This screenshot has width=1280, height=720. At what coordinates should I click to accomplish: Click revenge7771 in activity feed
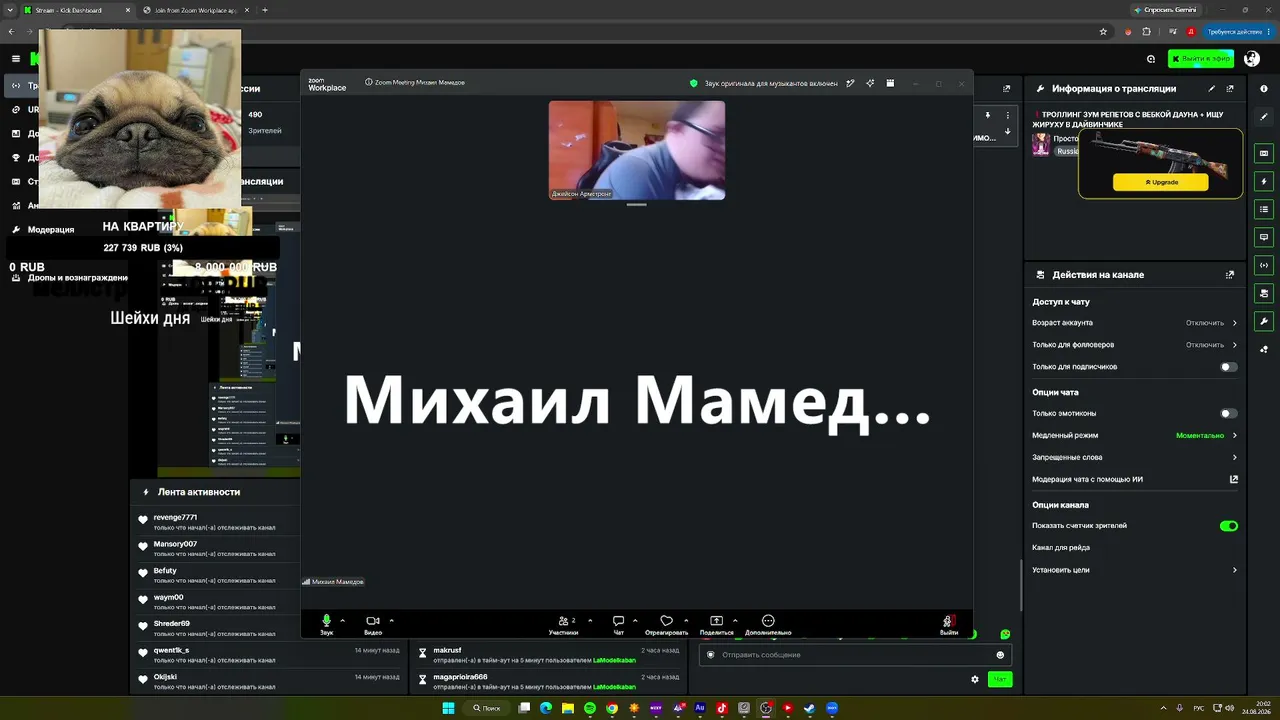[175, 518]
